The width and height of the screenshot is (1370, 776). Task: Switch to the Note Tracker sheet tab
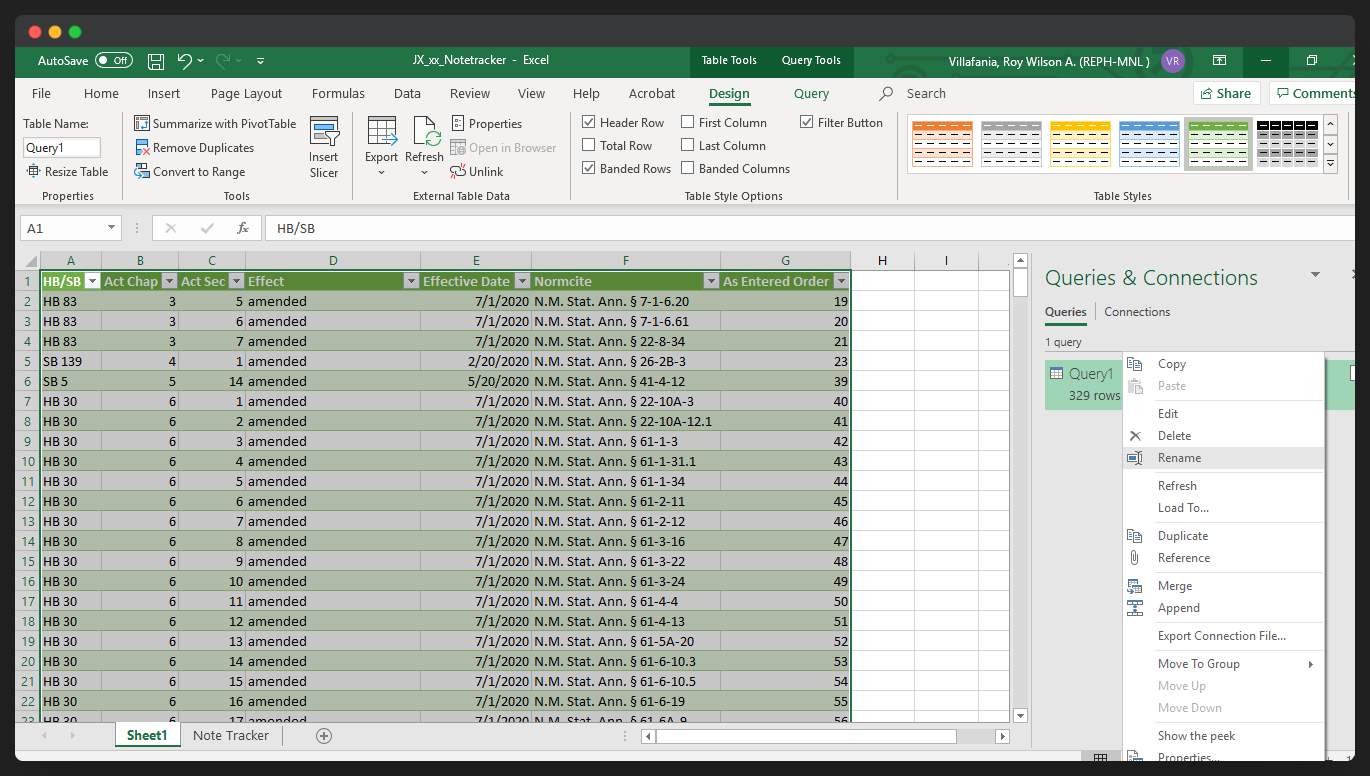[x=231, y=736]
